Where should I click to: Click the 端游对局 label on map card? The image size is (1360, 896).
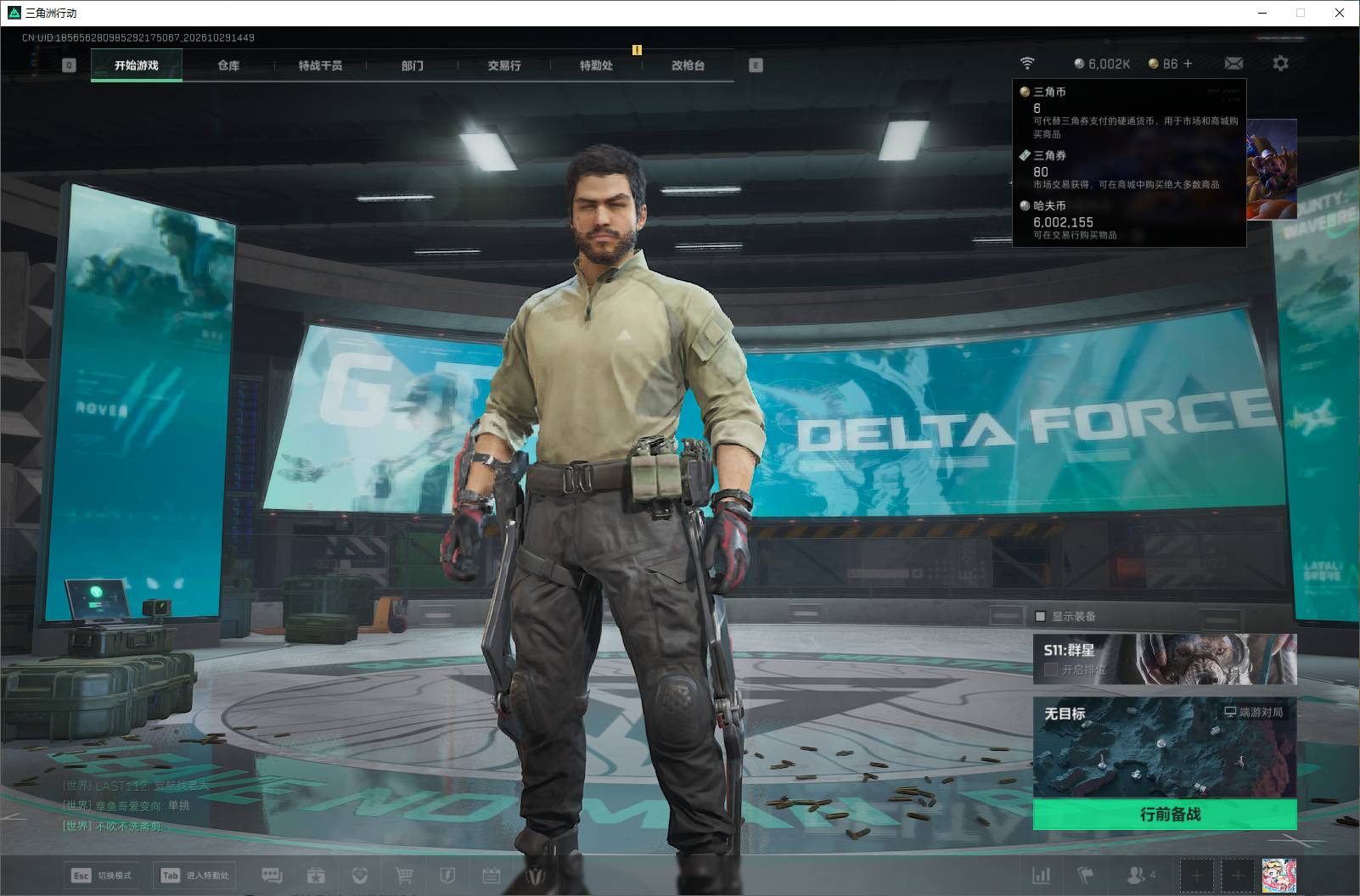pyautogui.click(x=1253, y=712)
